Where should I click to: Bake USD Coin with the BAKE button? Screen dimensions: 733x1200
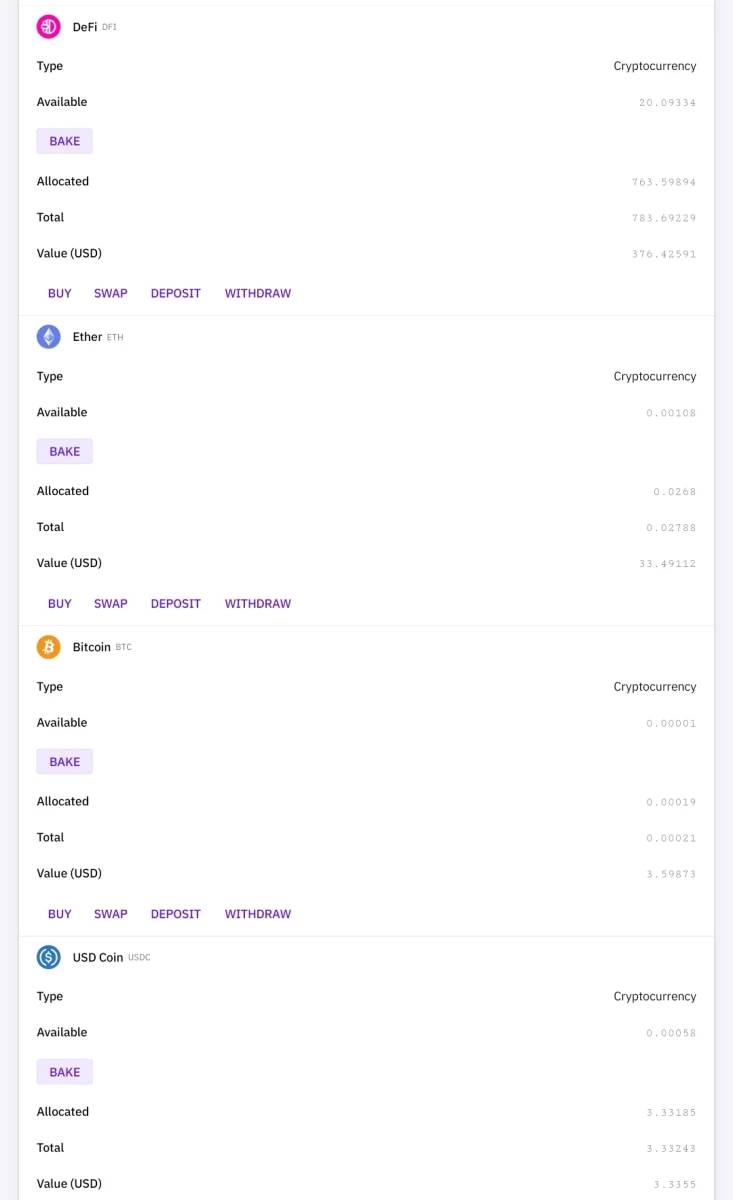click(65, 1072)
